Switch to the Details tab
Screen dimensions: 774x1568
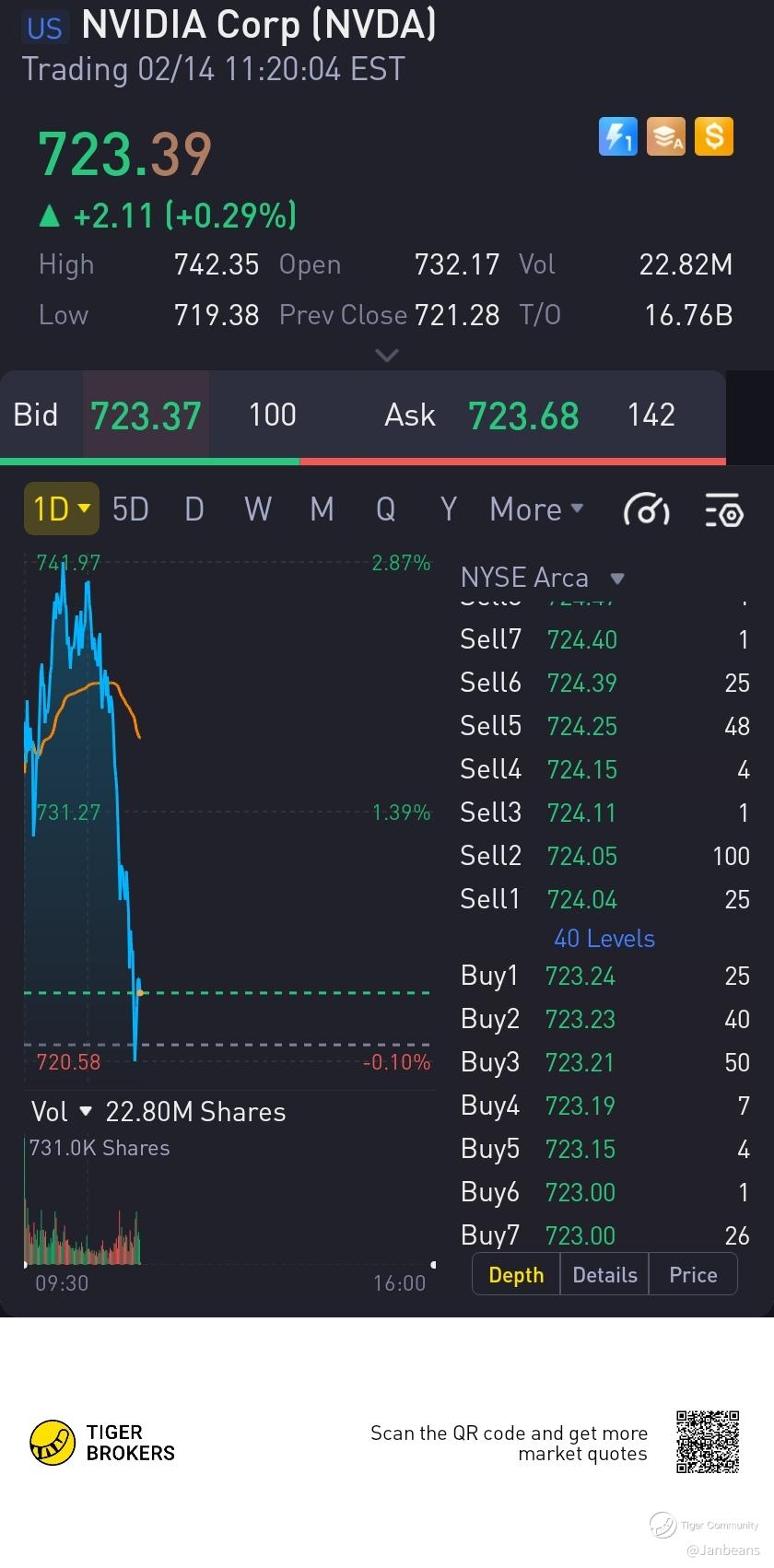tap(604, 1275)
